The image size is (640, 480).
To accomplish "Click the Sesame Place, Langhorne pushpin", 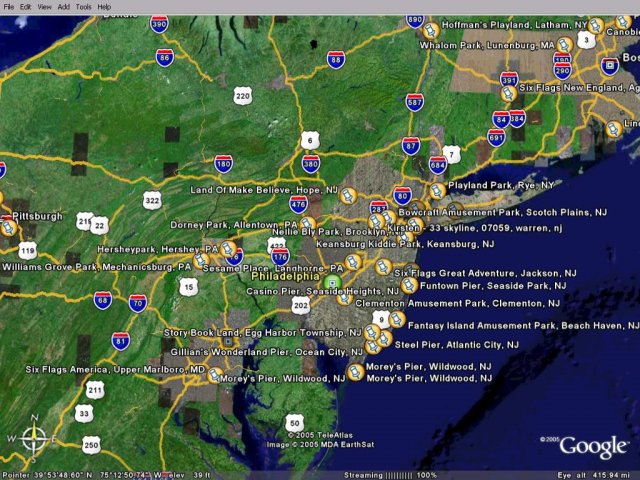I will 353,262.
